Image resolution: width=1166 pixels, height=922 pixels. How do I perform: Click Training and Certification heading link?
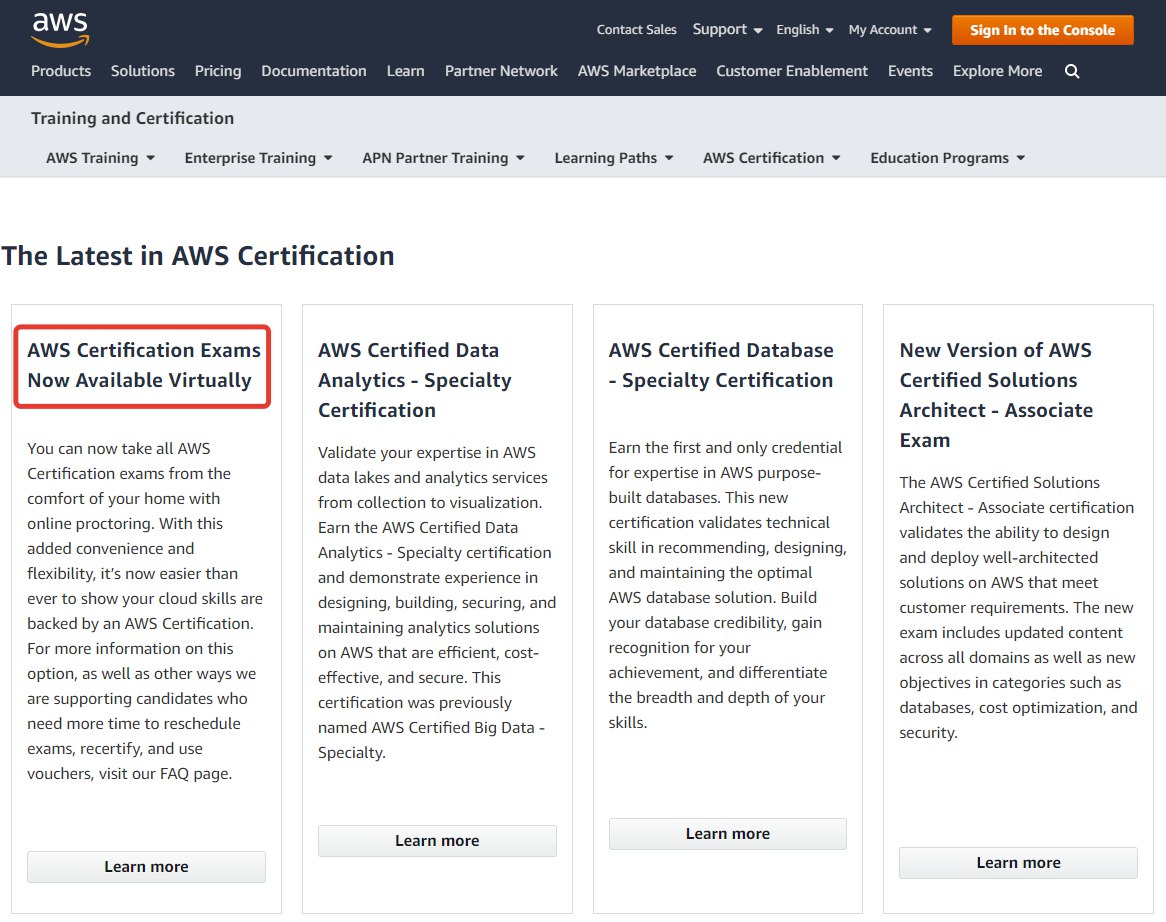132,118
